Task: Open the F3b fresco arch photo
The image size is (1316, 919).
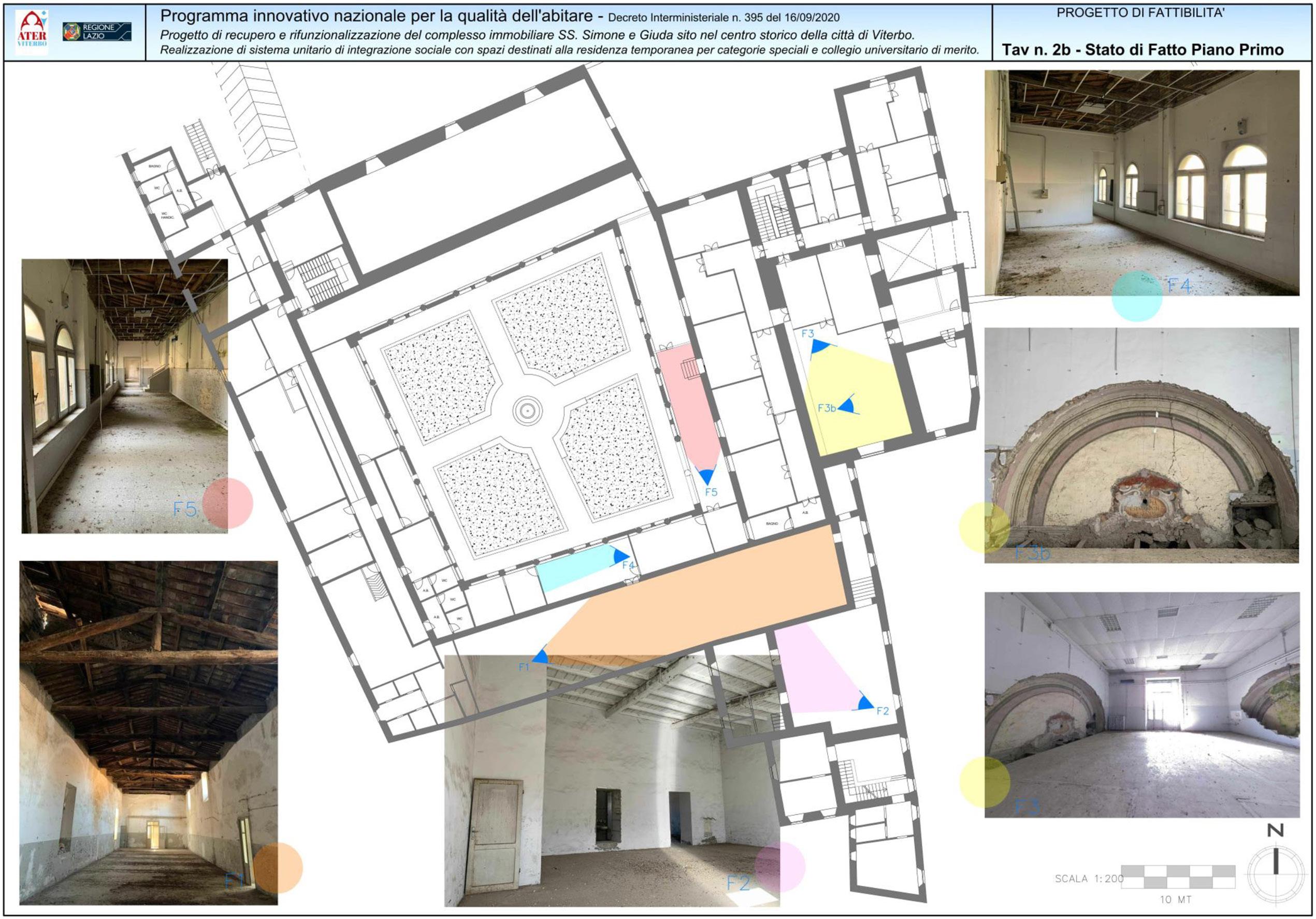Action: 1141,445
